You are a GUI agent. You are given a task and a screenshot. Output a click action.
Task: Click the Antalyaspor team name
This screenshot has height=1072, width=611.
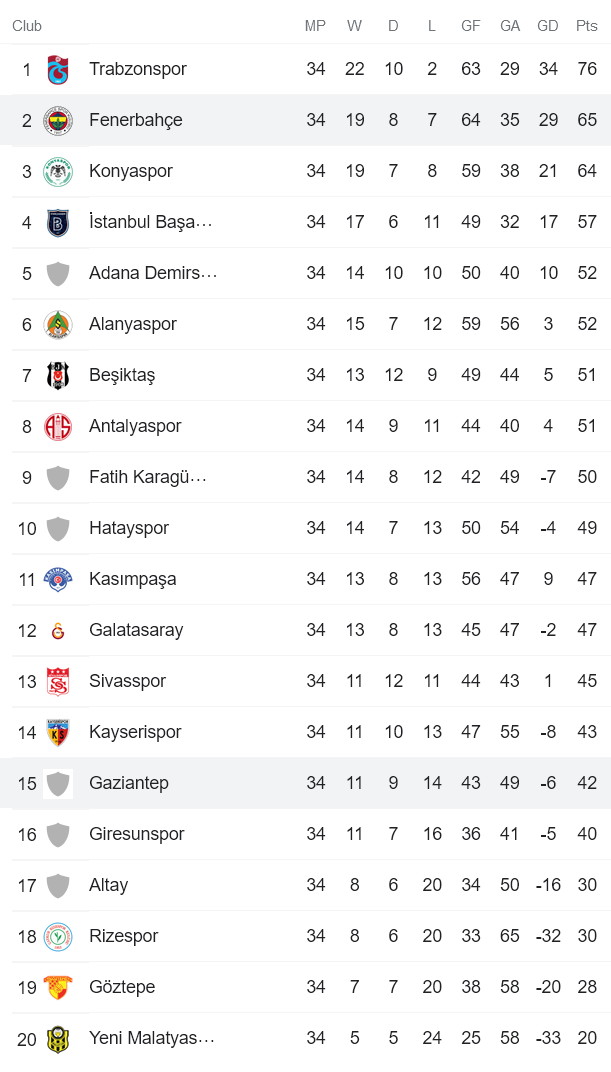(134, 426)
